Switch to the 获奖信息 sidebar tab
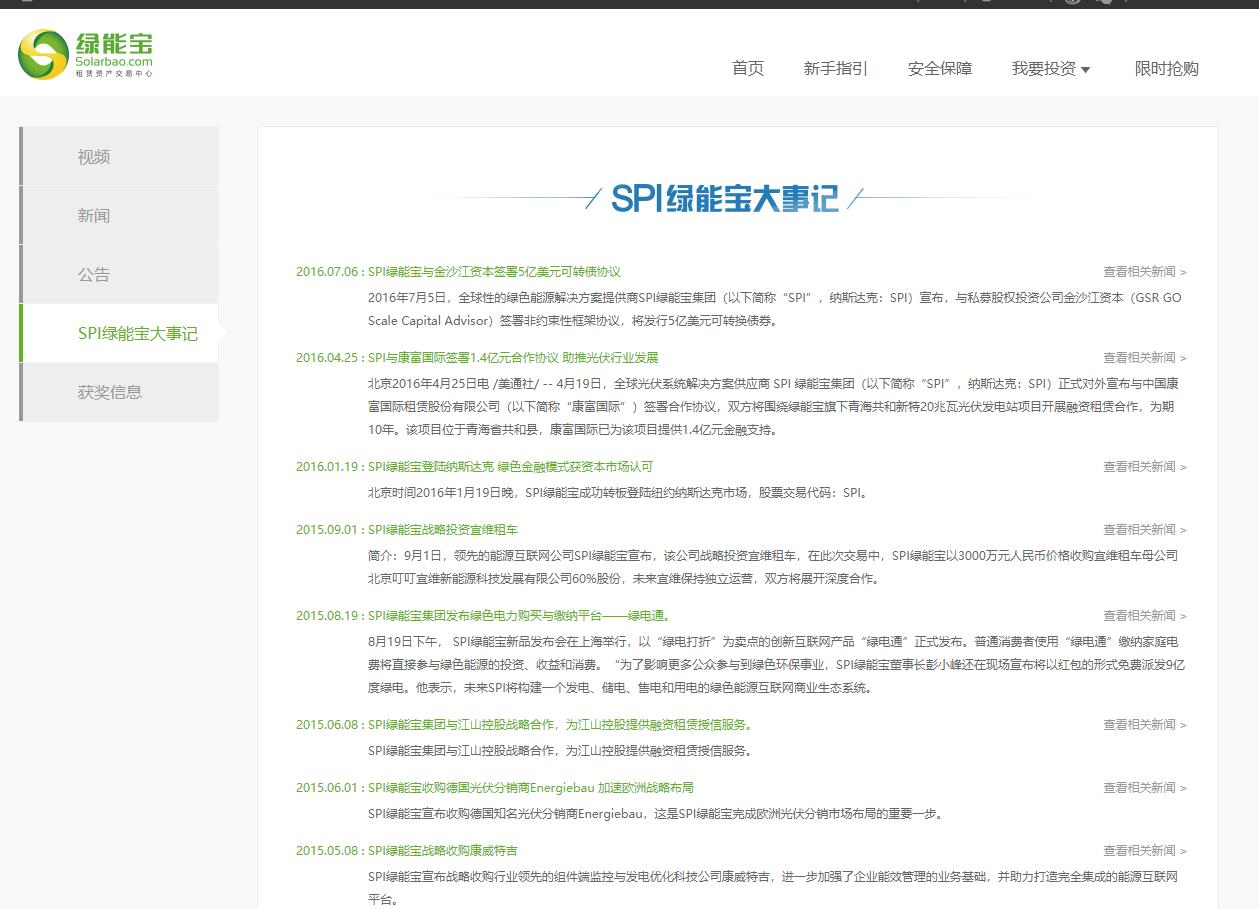 pos(119,392)
